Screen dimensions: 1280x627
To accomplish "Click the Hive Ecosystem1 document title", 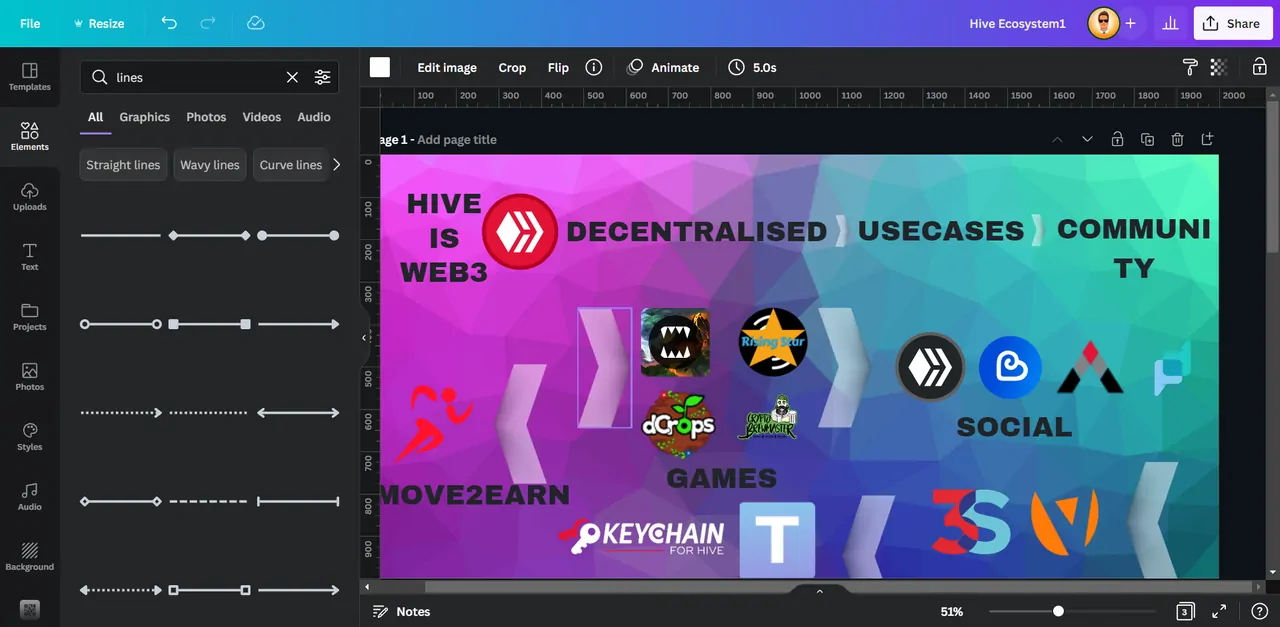I will point(1018,23).
